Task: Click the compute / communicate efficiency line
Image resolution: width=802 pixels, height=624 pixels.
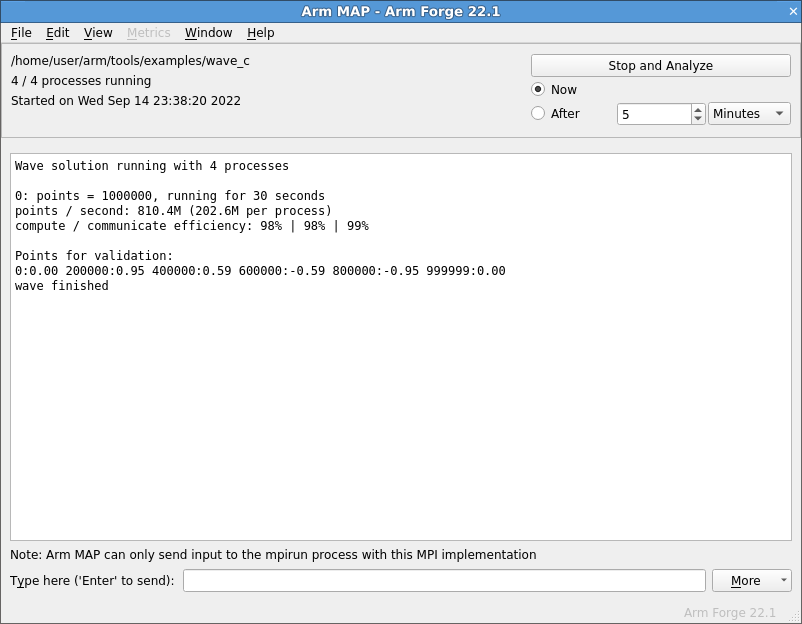Action: tap(192, 226)
